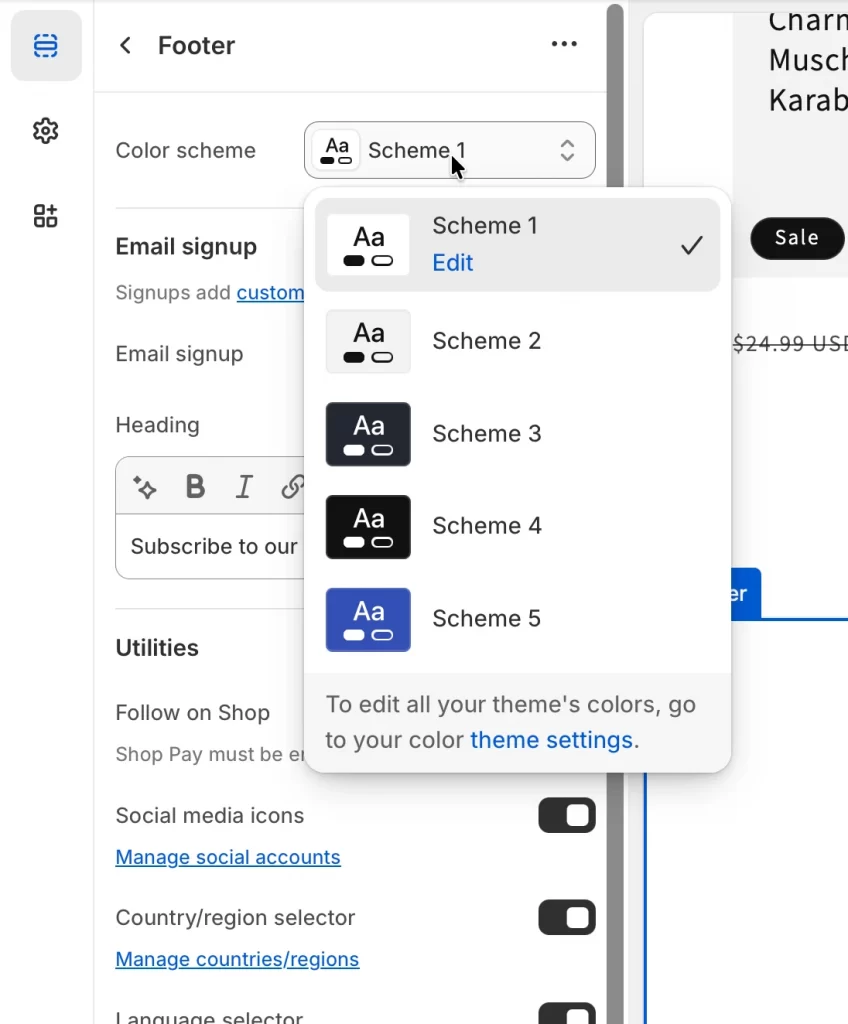Apply italic formatting in Heading editor
The height and width of the screenshot is (1024, 848).
point(244,487)
